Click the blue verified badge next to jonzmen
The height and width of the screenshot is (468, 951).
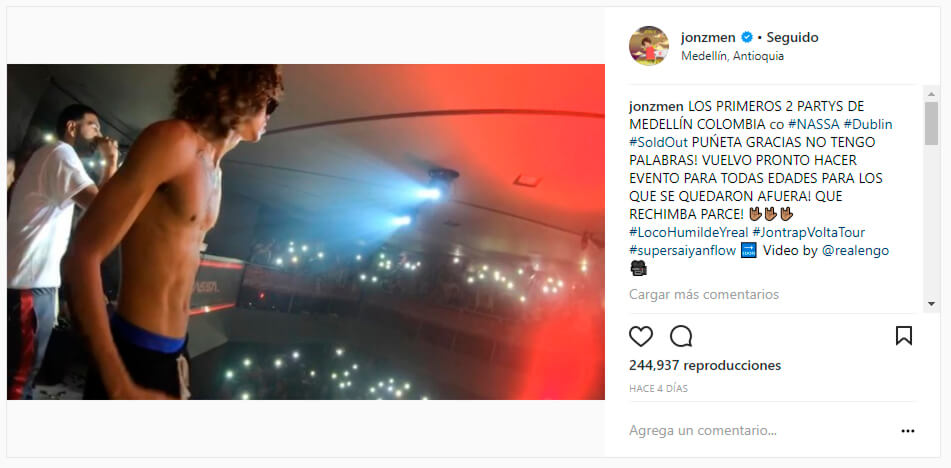747,38
